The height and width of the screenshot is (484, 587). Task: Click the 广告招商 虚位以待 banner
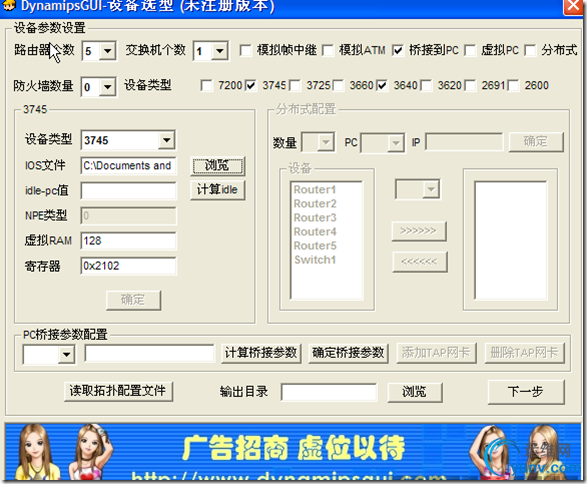point(293,452)
